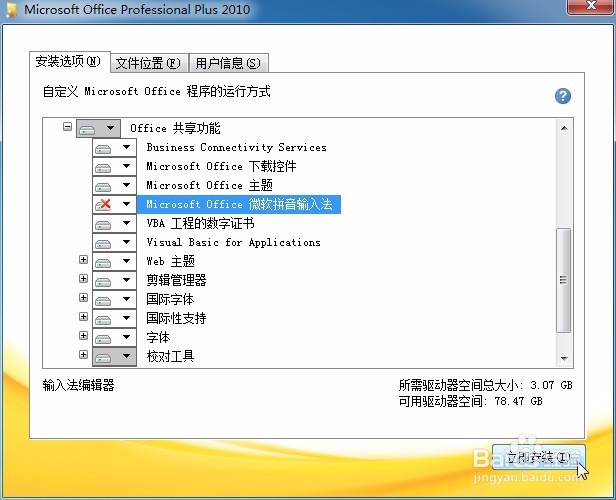Click the blue help question mark icon
616x500 pixels.
(x=563, y=96)
